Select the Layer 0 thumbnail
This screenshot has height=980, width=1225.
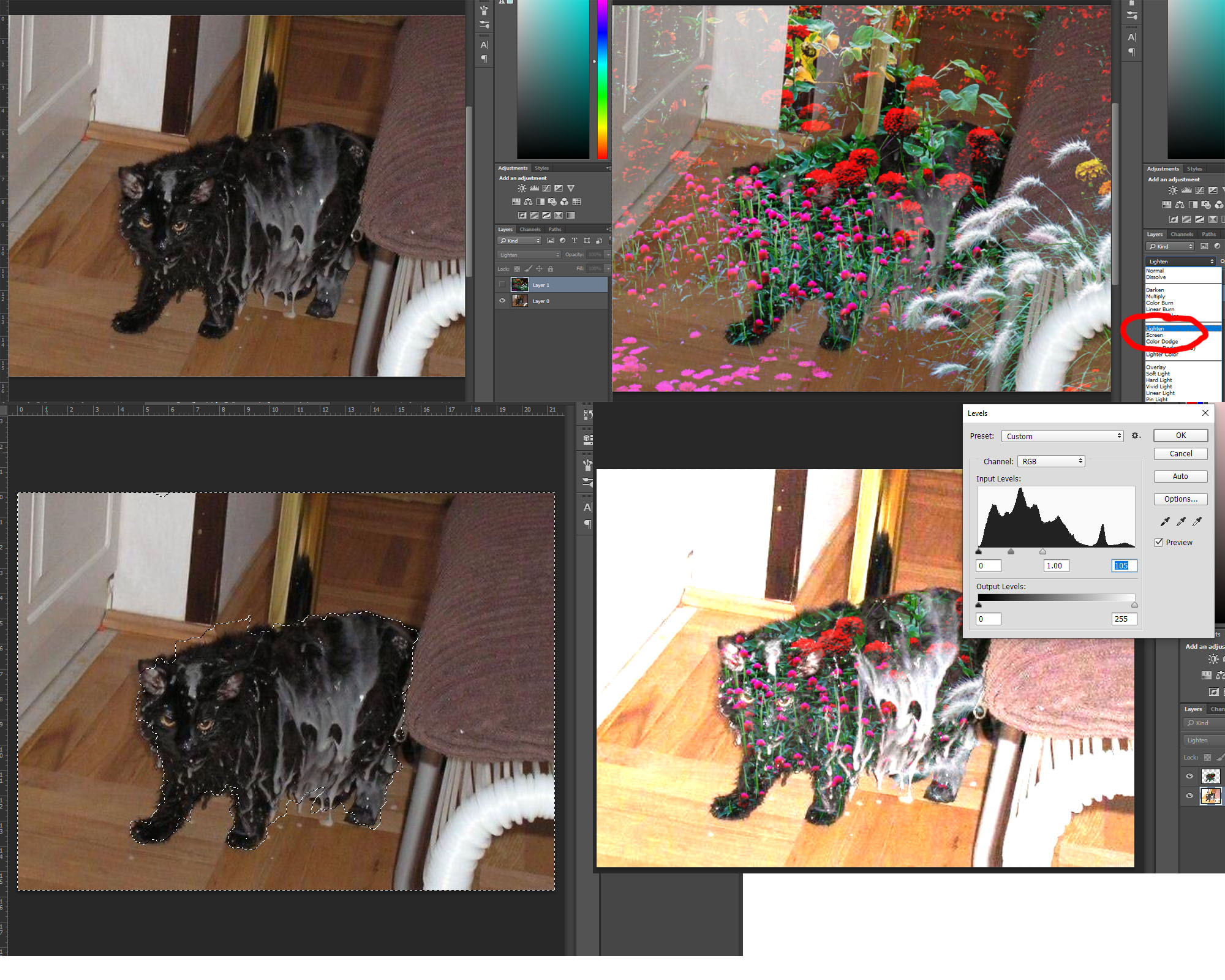(x=519, y=301)
